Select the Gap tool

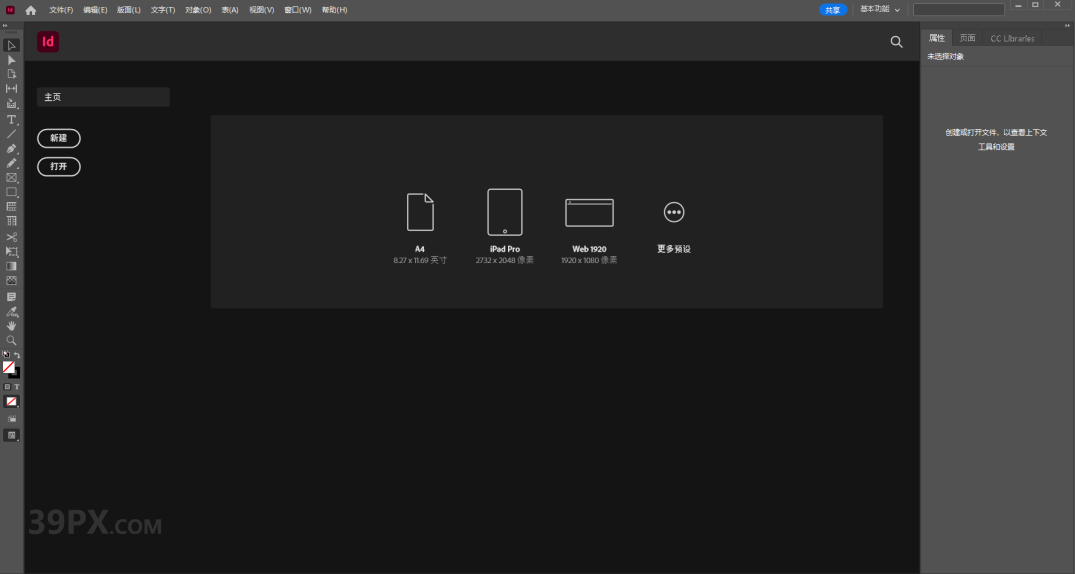coord(11,88)
